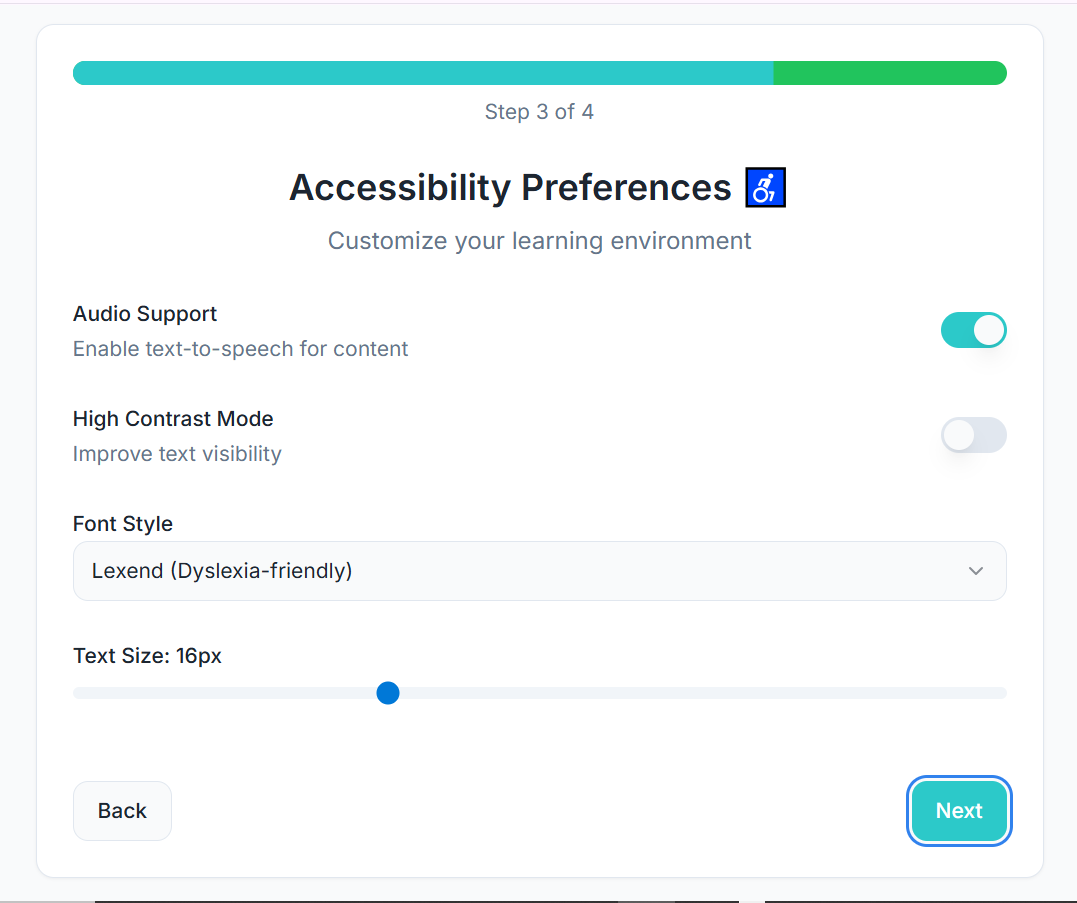Click the "Audio Support" label text
The image size is (1077, 903).
145,314
